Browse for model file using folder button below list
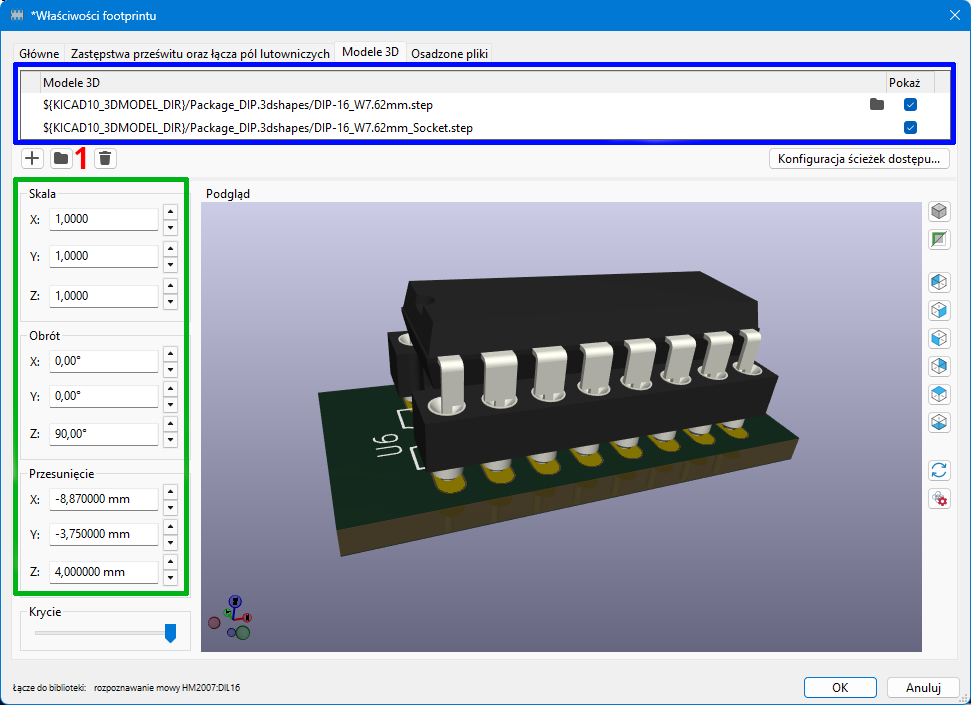 (x=61, y=159)
